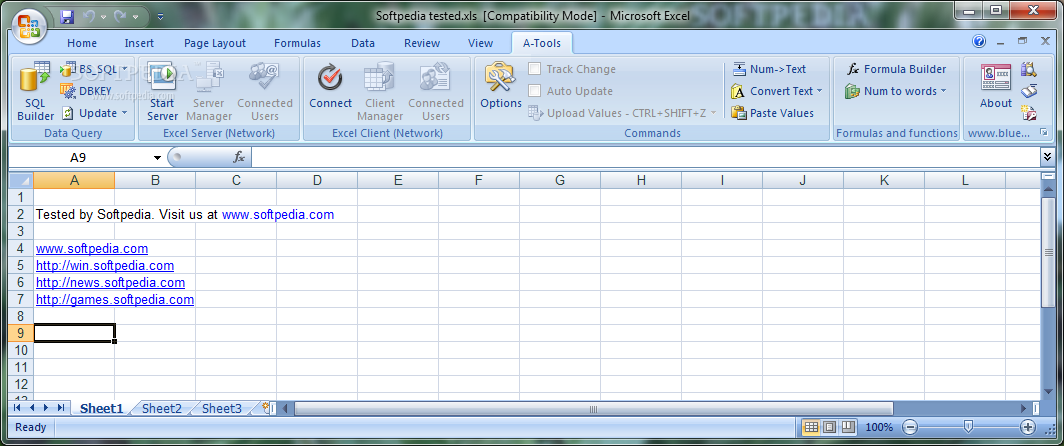The height and width of the screenshot is (446, 1064).
Task: Run the Num->Text command
Action: click(x=769, y=69)
